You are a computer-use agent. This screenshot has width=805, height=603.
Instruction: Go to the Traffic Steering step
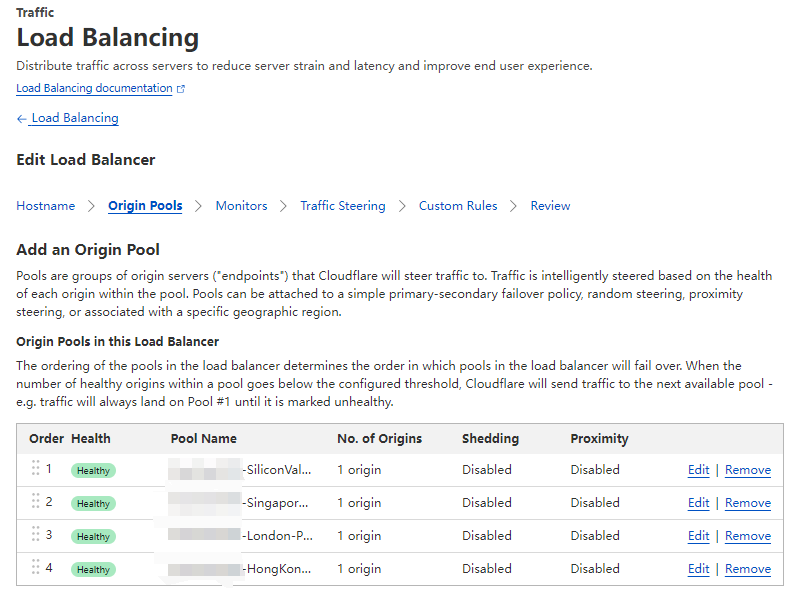click(x=342, y=206)
